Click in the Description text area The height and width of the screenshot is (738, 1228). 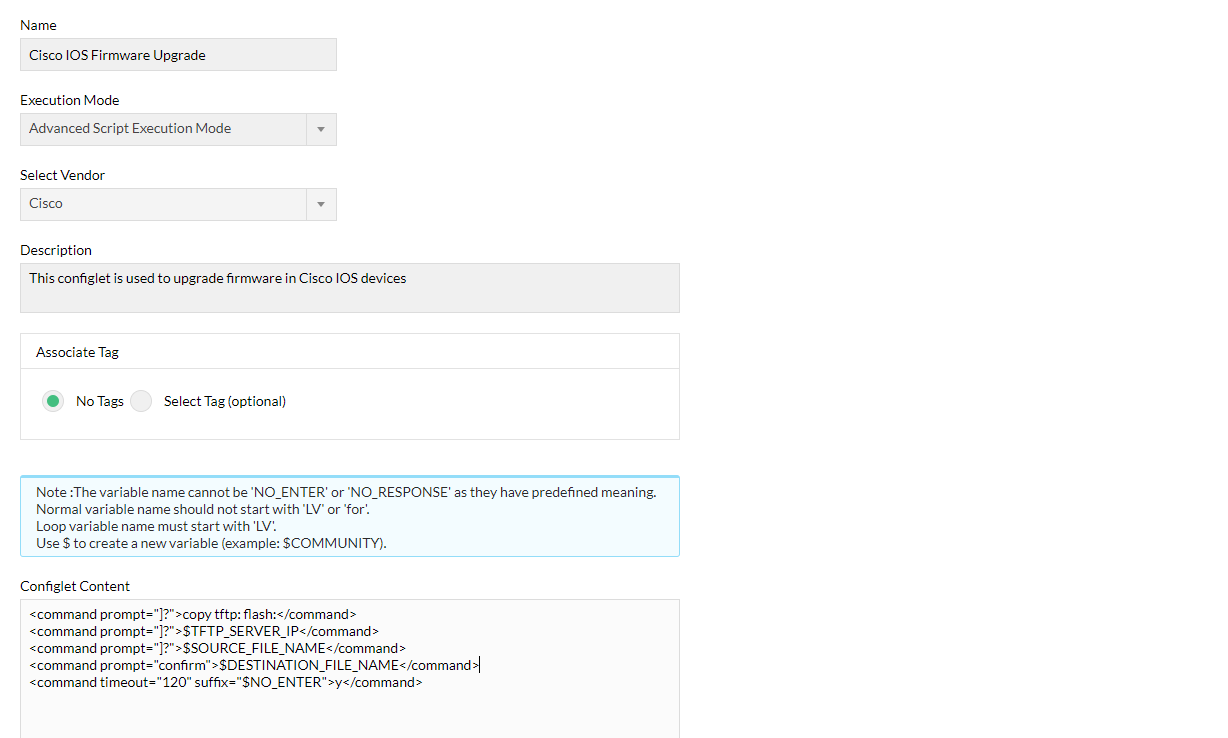click(350, 288)
